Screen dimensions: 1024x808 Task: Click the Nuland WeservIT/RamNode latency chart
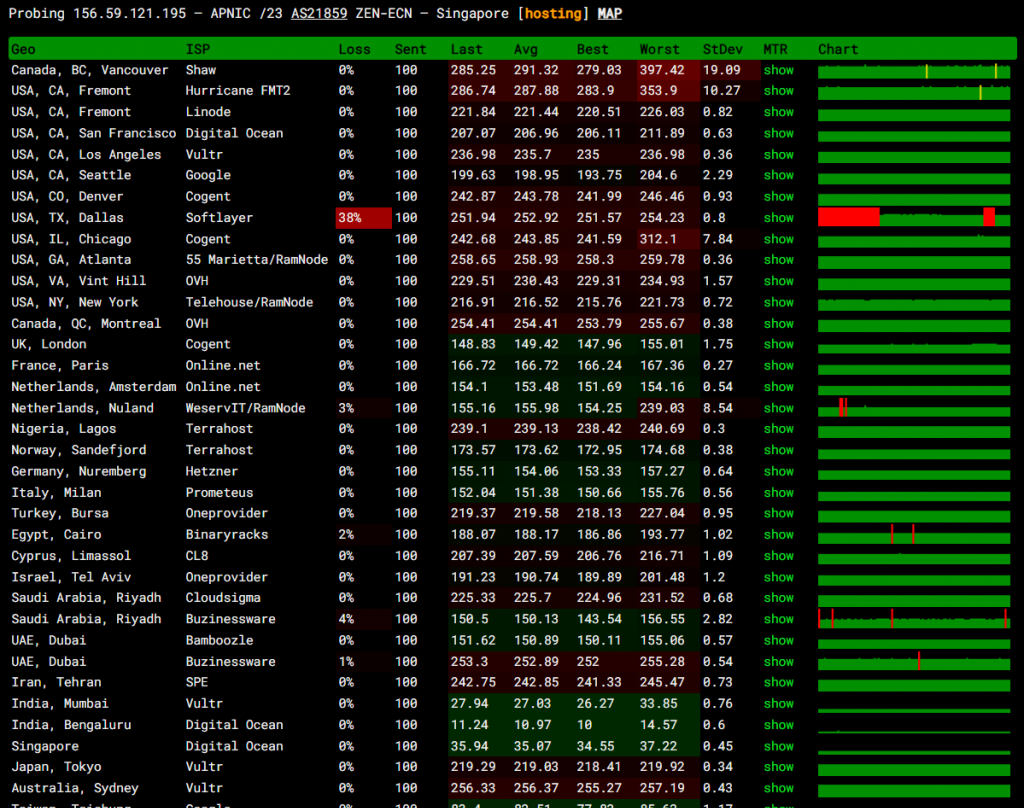(x=914, y=408)
